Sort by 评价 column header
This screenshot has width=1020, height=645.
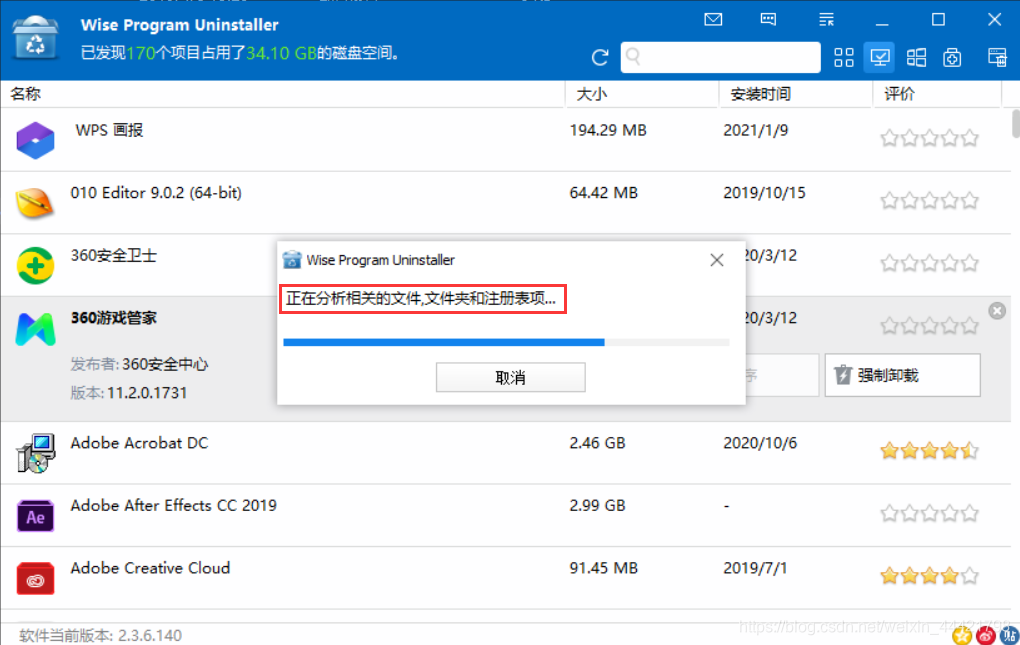tap(899, 94)
